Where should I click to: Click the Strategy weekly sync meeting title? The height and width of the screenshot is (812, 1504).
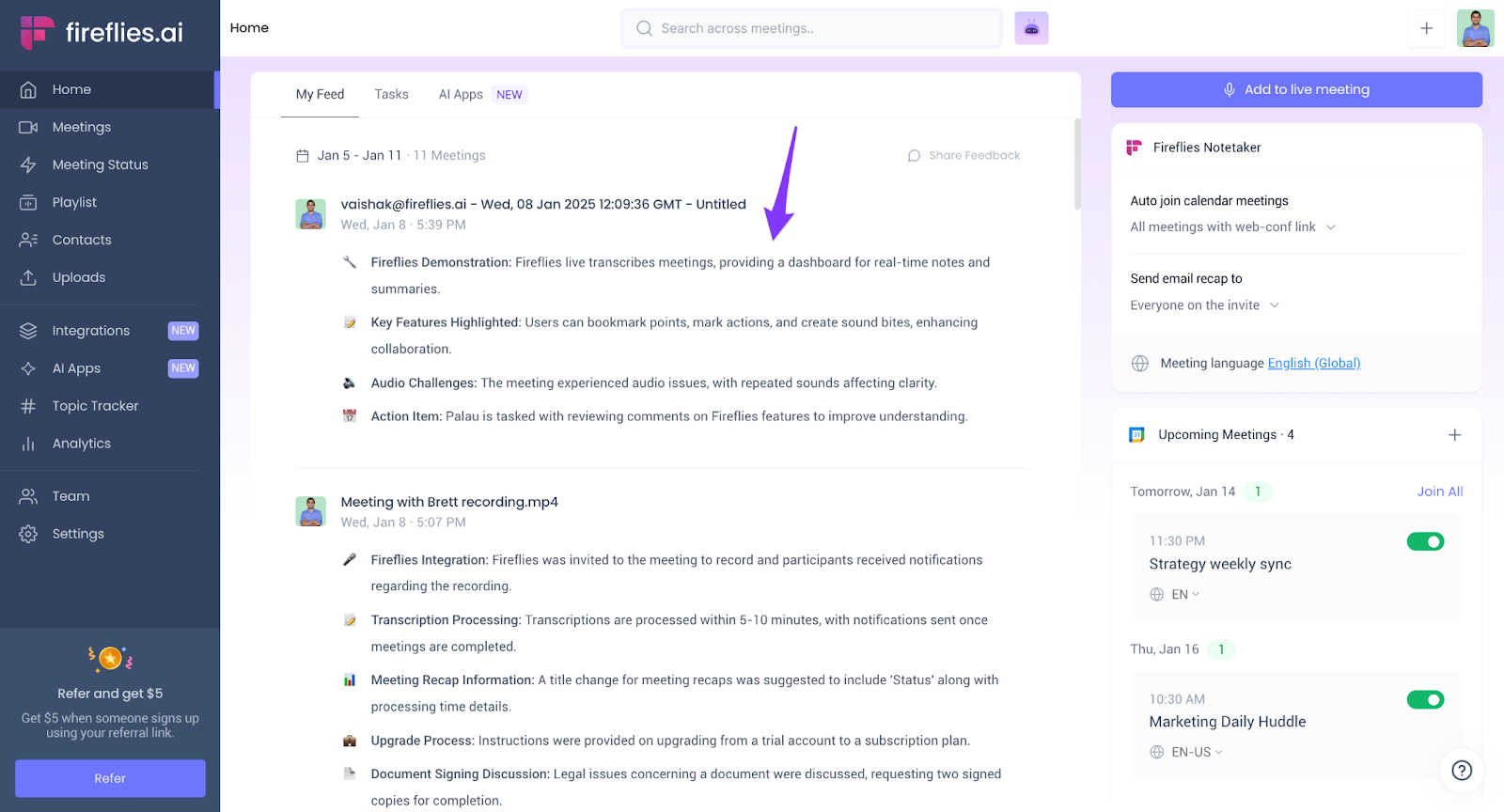click(1220, 564)
